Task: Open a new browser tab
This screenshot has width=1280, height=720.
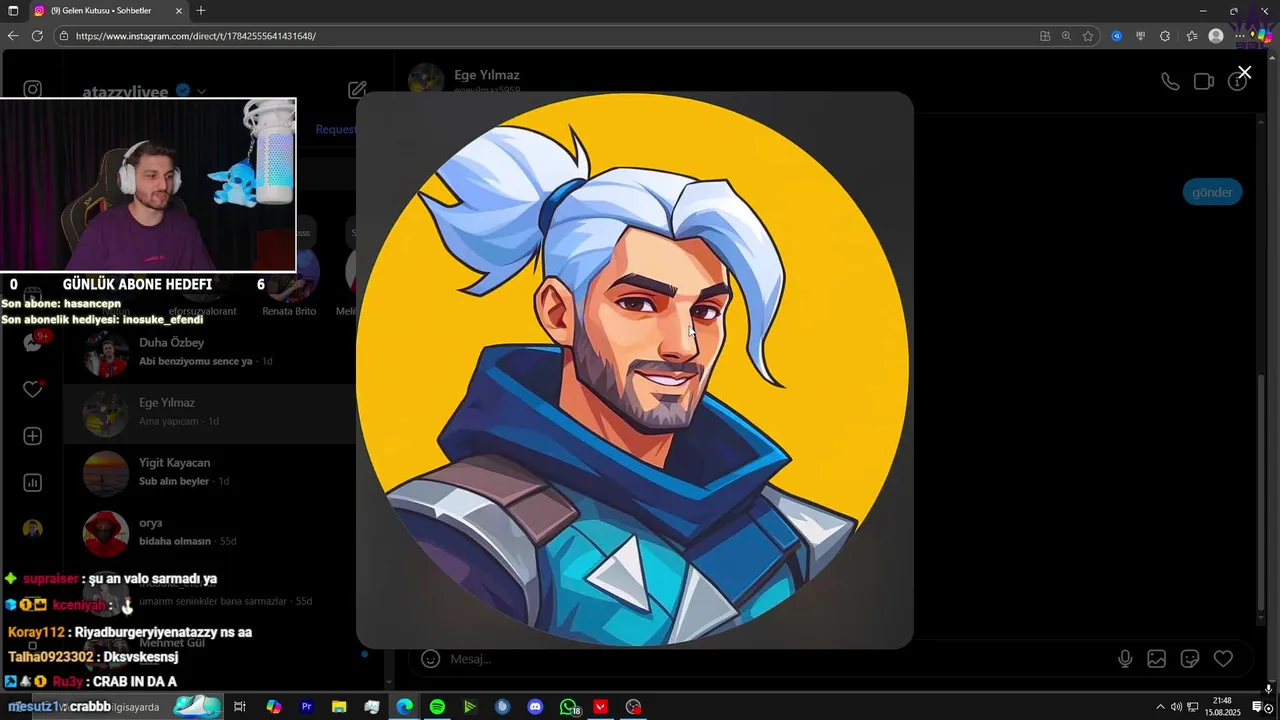Action: pyautogui.click(x=201, y=10)
